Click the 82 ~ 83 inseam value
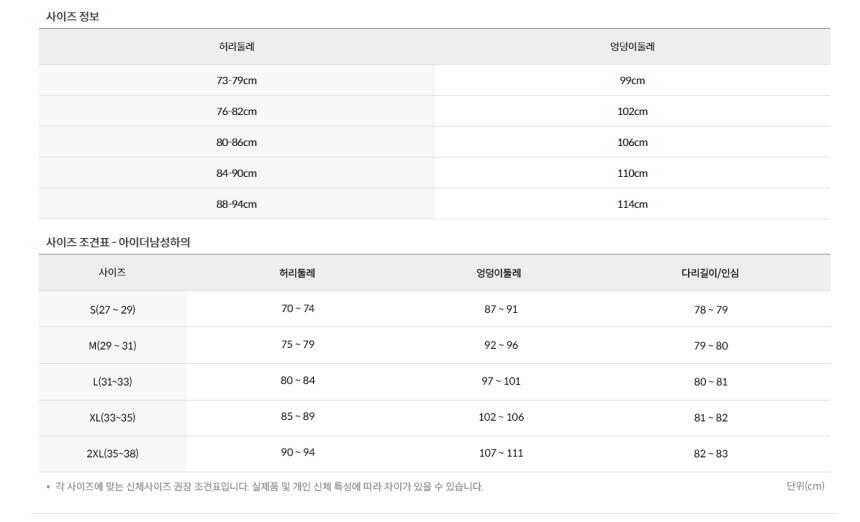This screenshot has height=522, width=860. pyautogui.click(x=711, y=454)
